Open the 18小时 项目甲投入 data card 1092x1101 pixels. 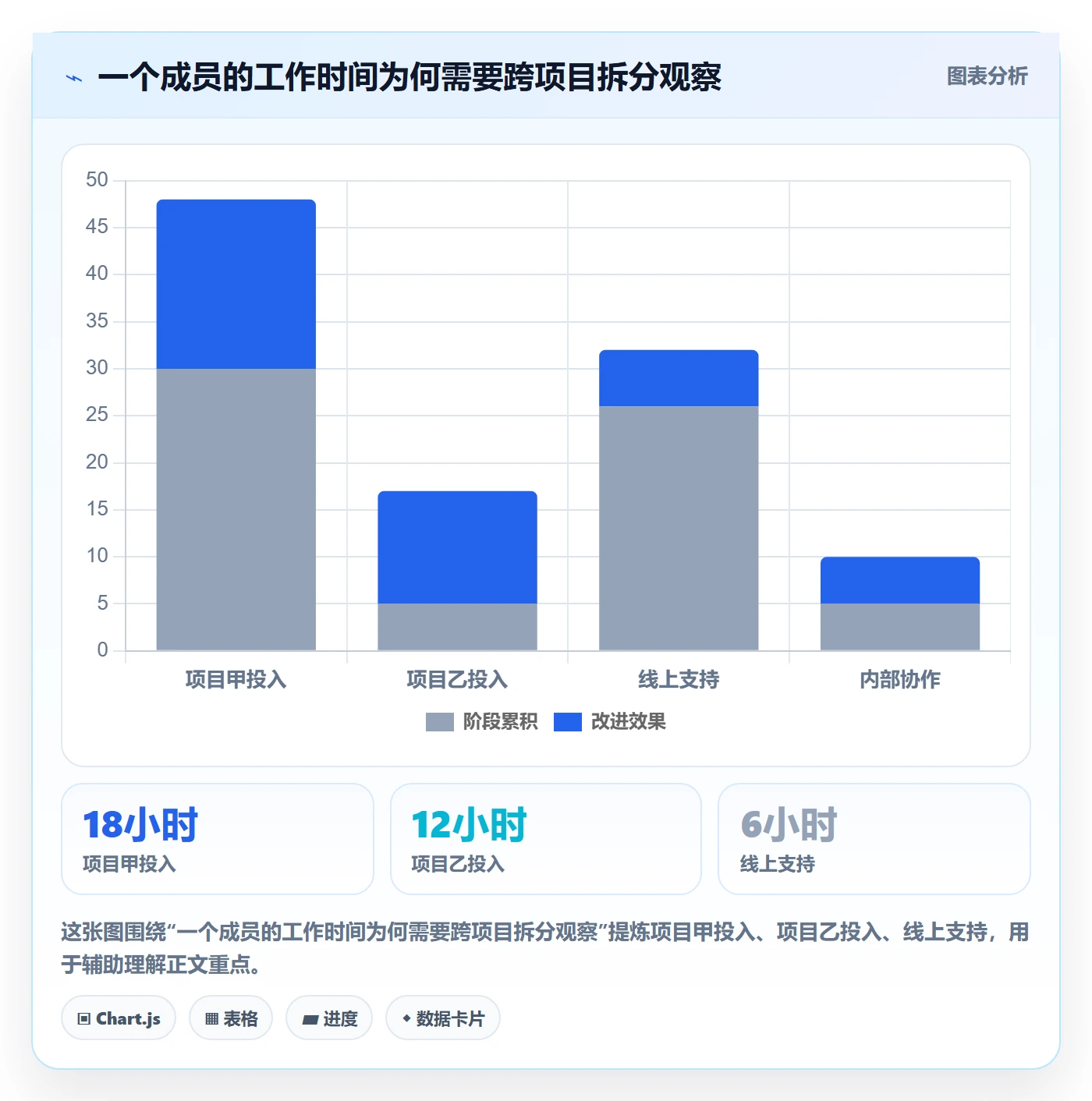click(218, 839)
